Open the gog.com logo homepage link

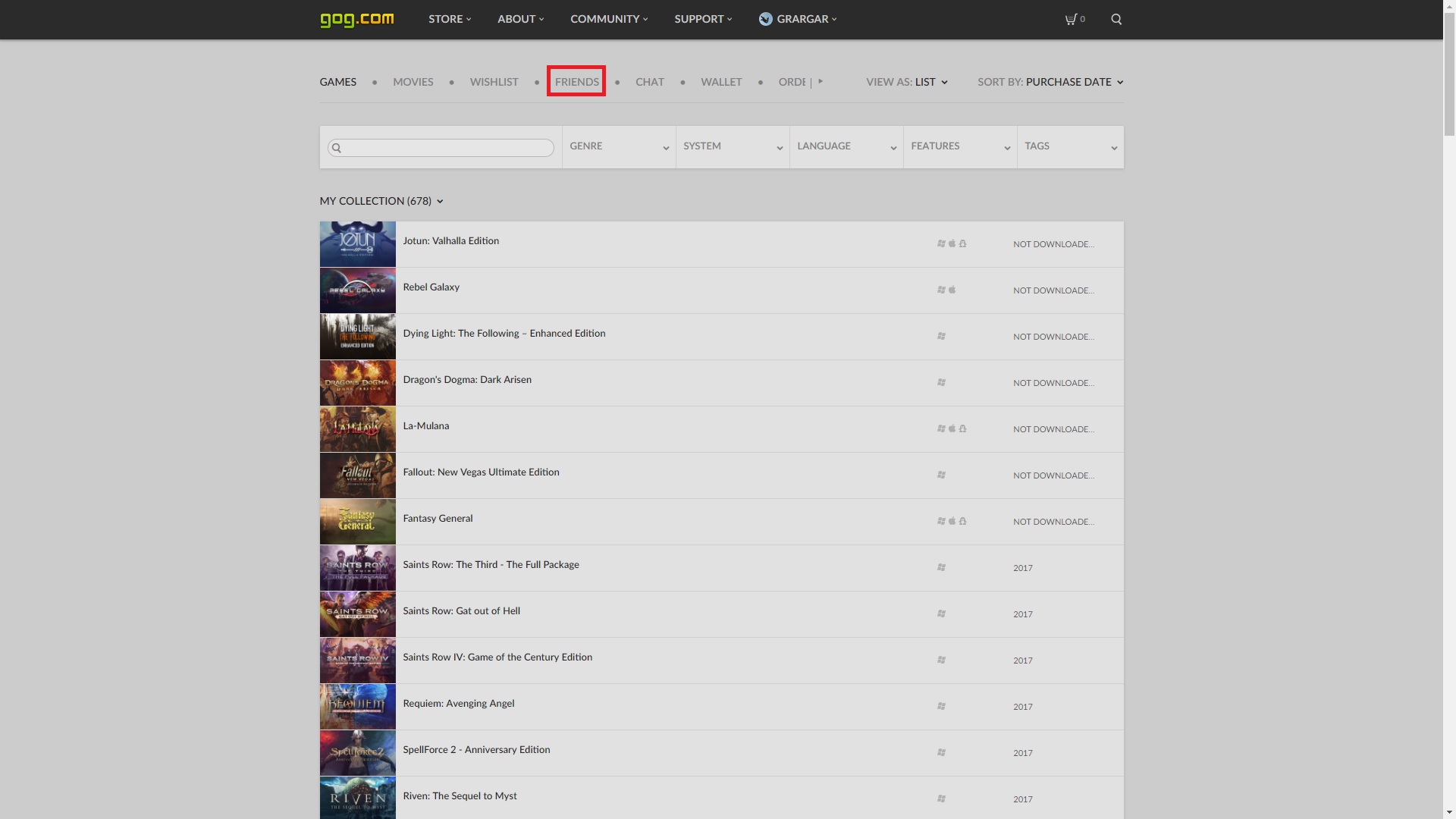coord(356,19)
